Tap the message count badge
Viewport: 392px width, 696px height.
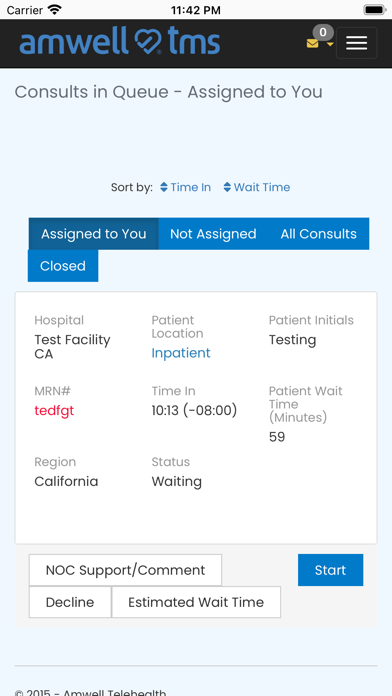[x=323, y=32]
